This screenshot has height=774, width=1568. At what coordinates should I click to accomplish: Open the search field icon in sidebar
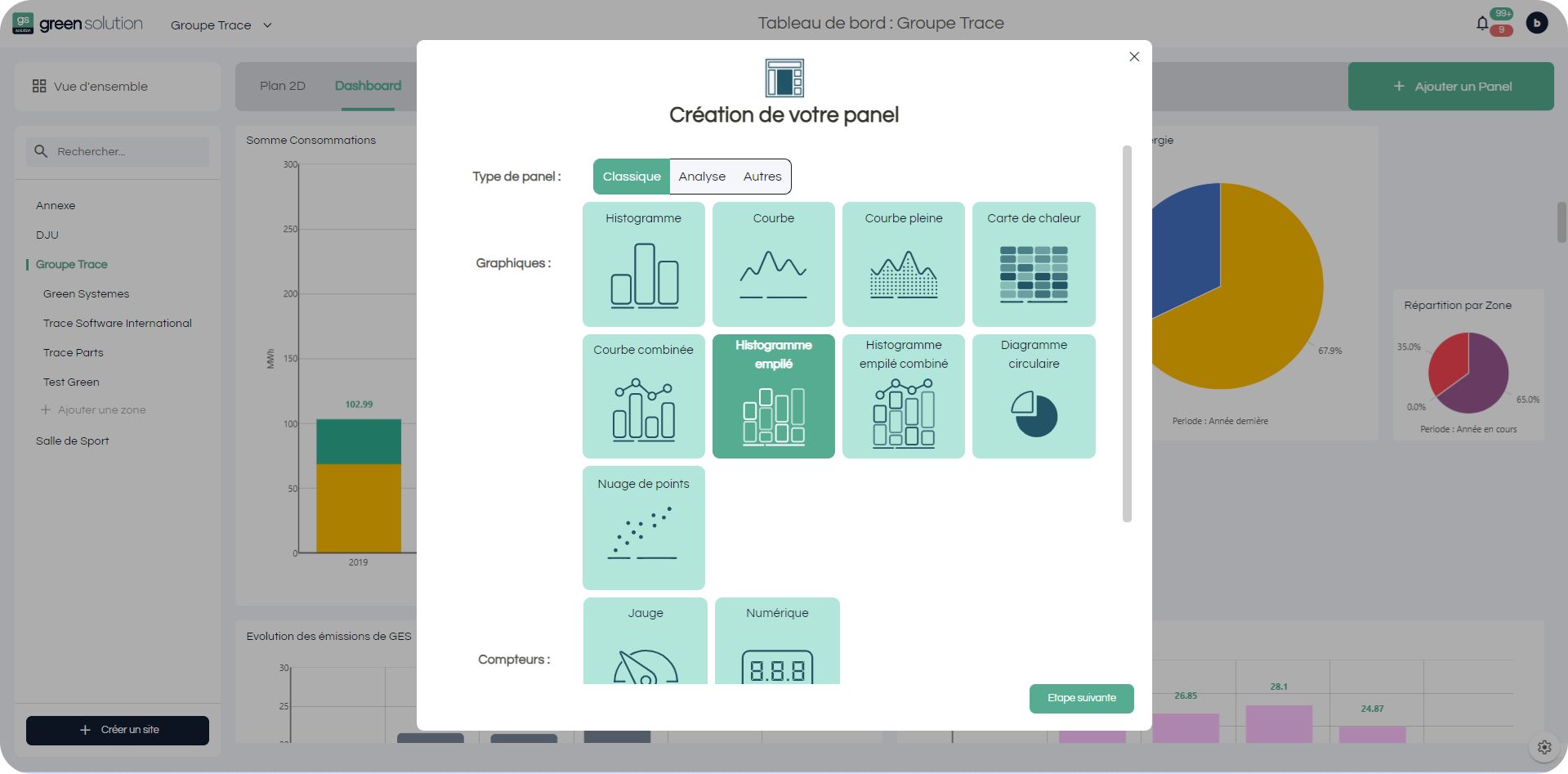(41, 151)
